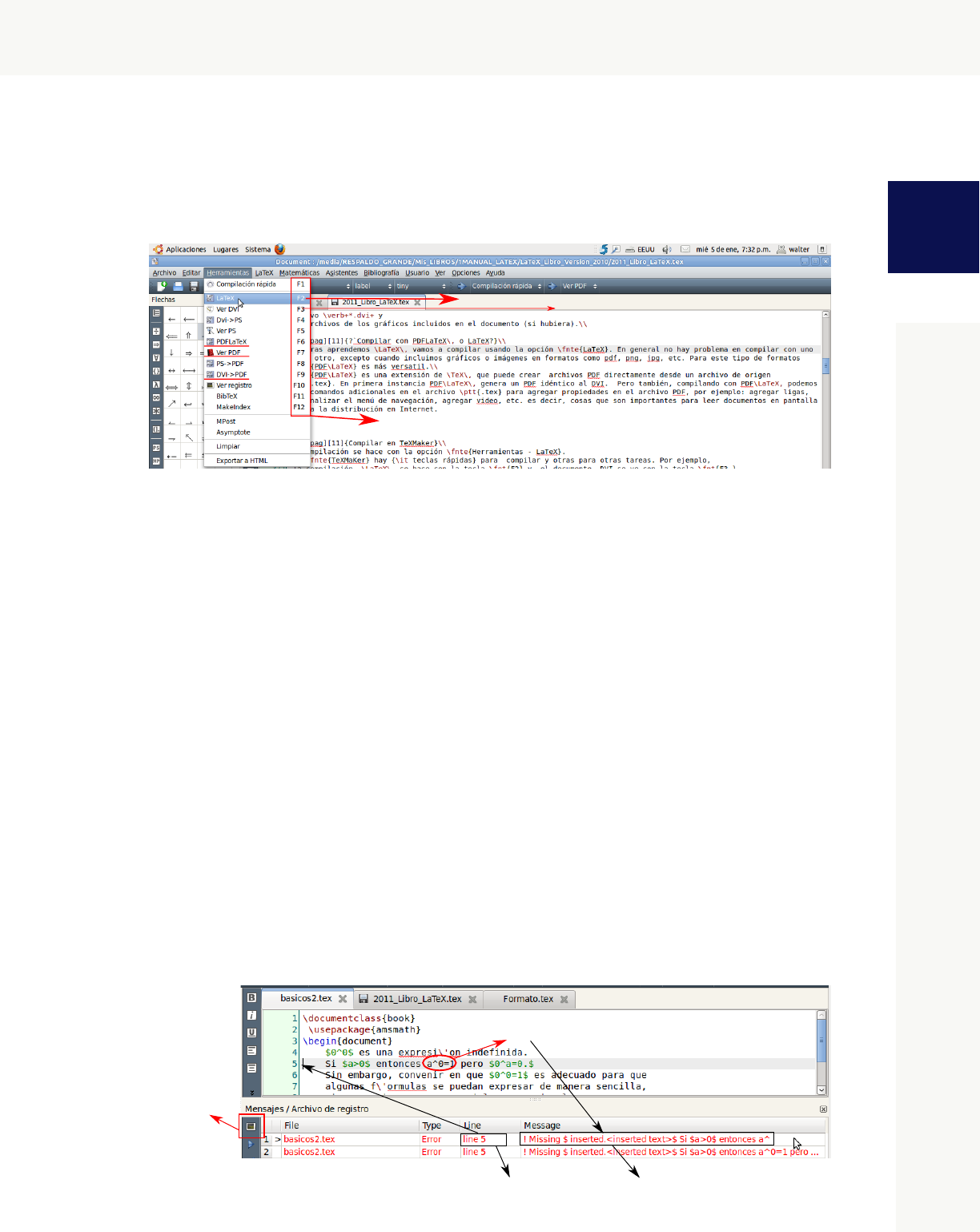The width and height of the screenshot is (980, 1232).
Task: Open the tiny font size dropdown
Action: pyautogui.click(x=421, y=286)
